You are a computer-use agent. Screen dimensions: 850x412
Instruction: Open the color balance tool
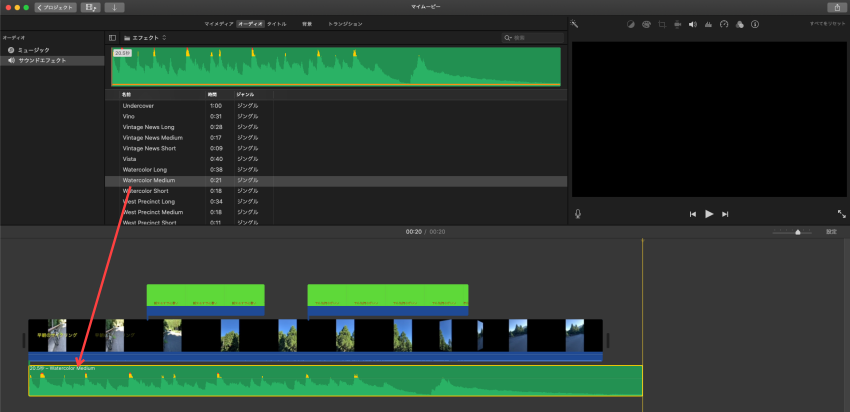pyautogui.click(x=631, y=23)
